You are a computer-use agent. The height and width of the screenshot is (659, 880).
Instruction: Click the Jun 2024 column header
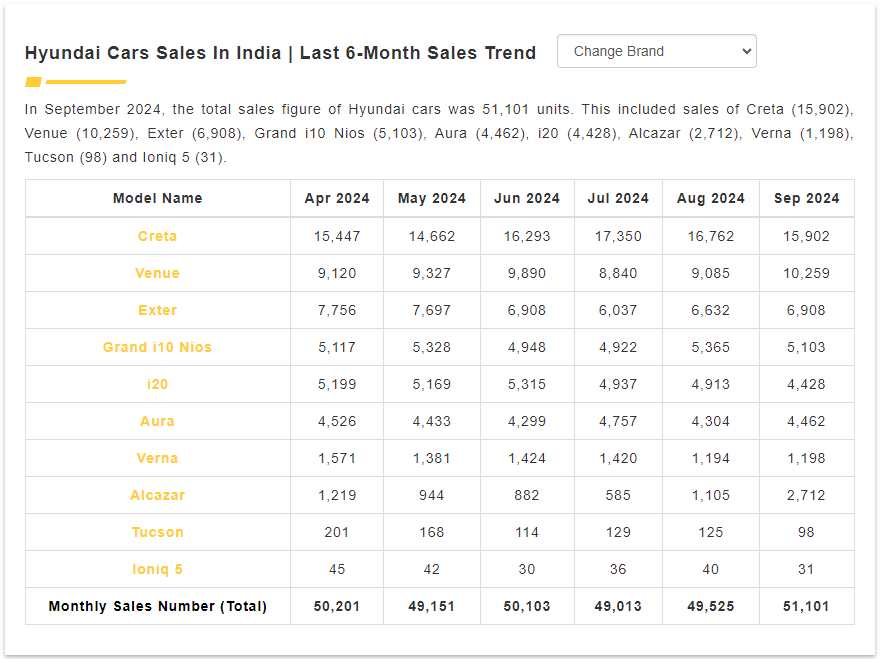tap(527, 198)
